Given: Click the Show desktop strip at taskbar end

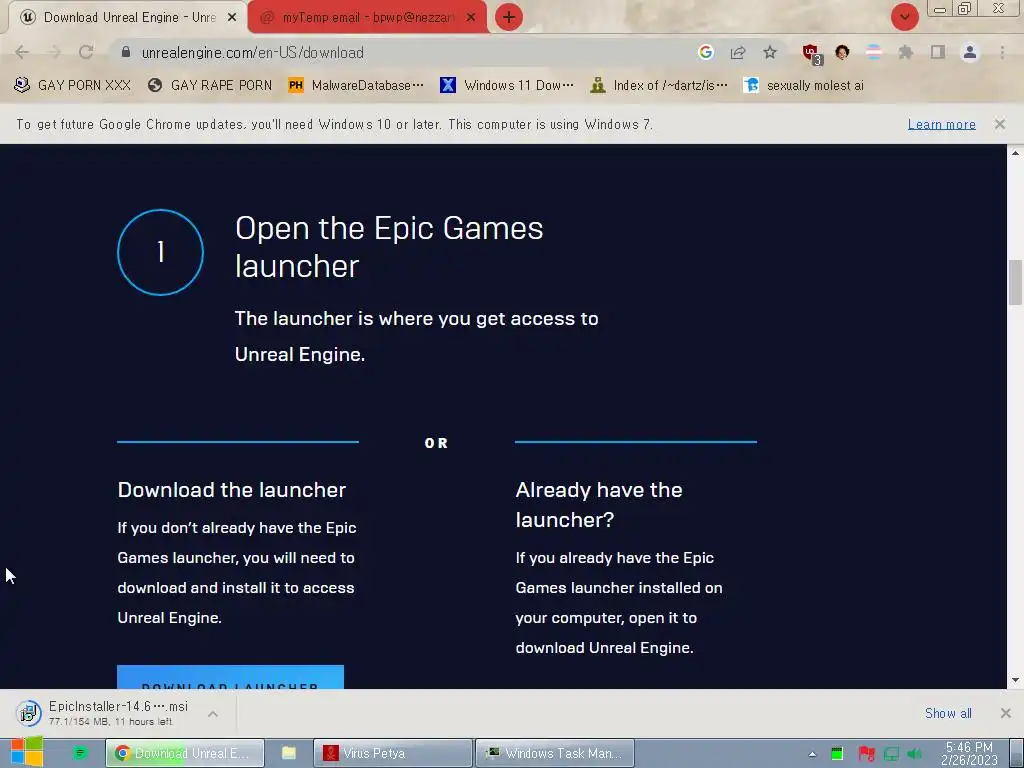Looking at the screenshot, I should (1016, 753).
